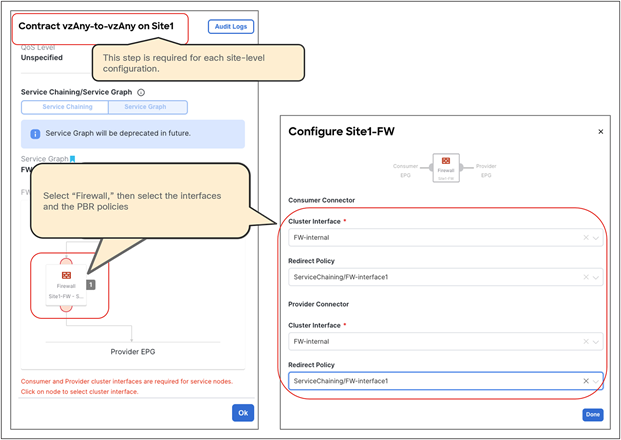Open Provider Connector Redirect Policy dropdown
This screenshot has width=621, height=440.
click(x=446, y=381)
